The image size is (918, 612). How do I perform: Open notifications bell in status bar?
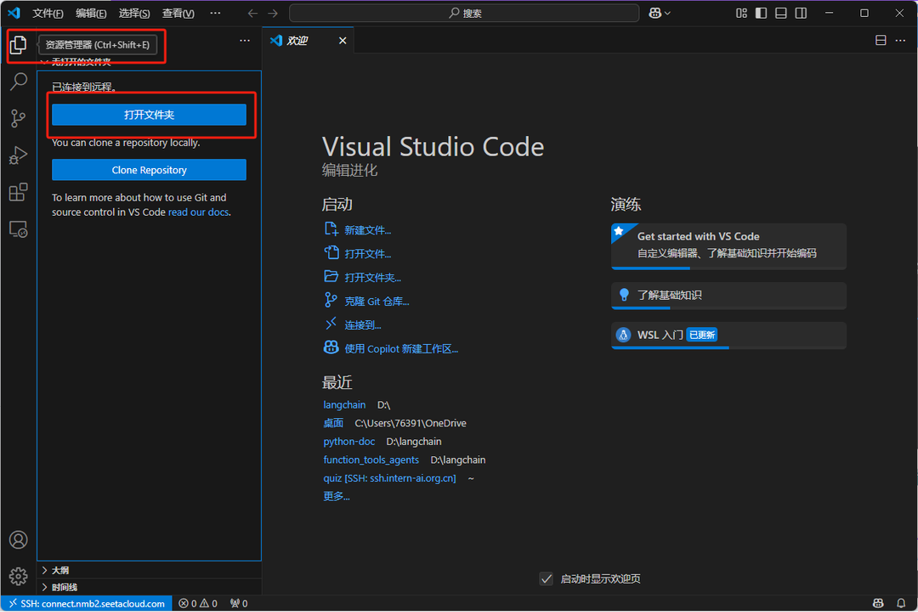click(x=901, y=603)
